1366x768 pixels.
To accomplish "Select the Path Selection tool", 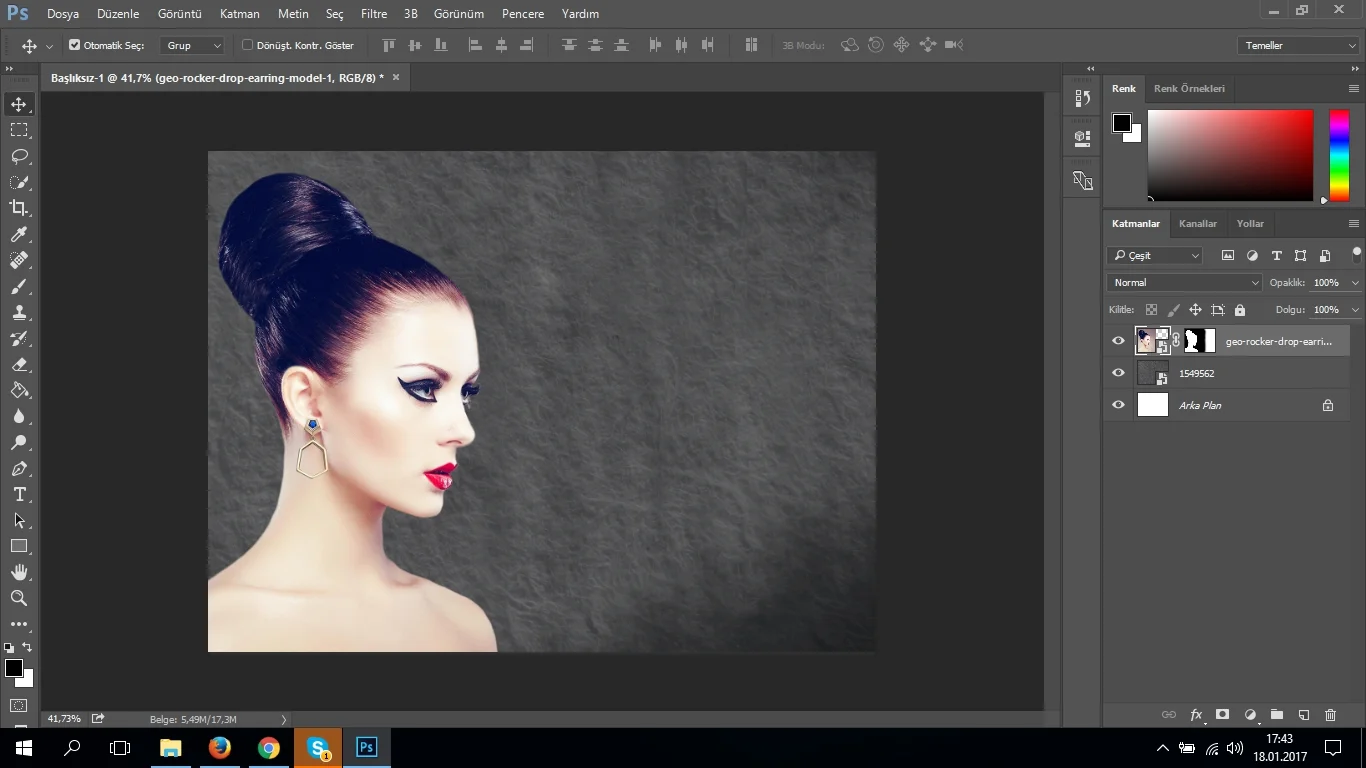I will click(x=19, y=520).
